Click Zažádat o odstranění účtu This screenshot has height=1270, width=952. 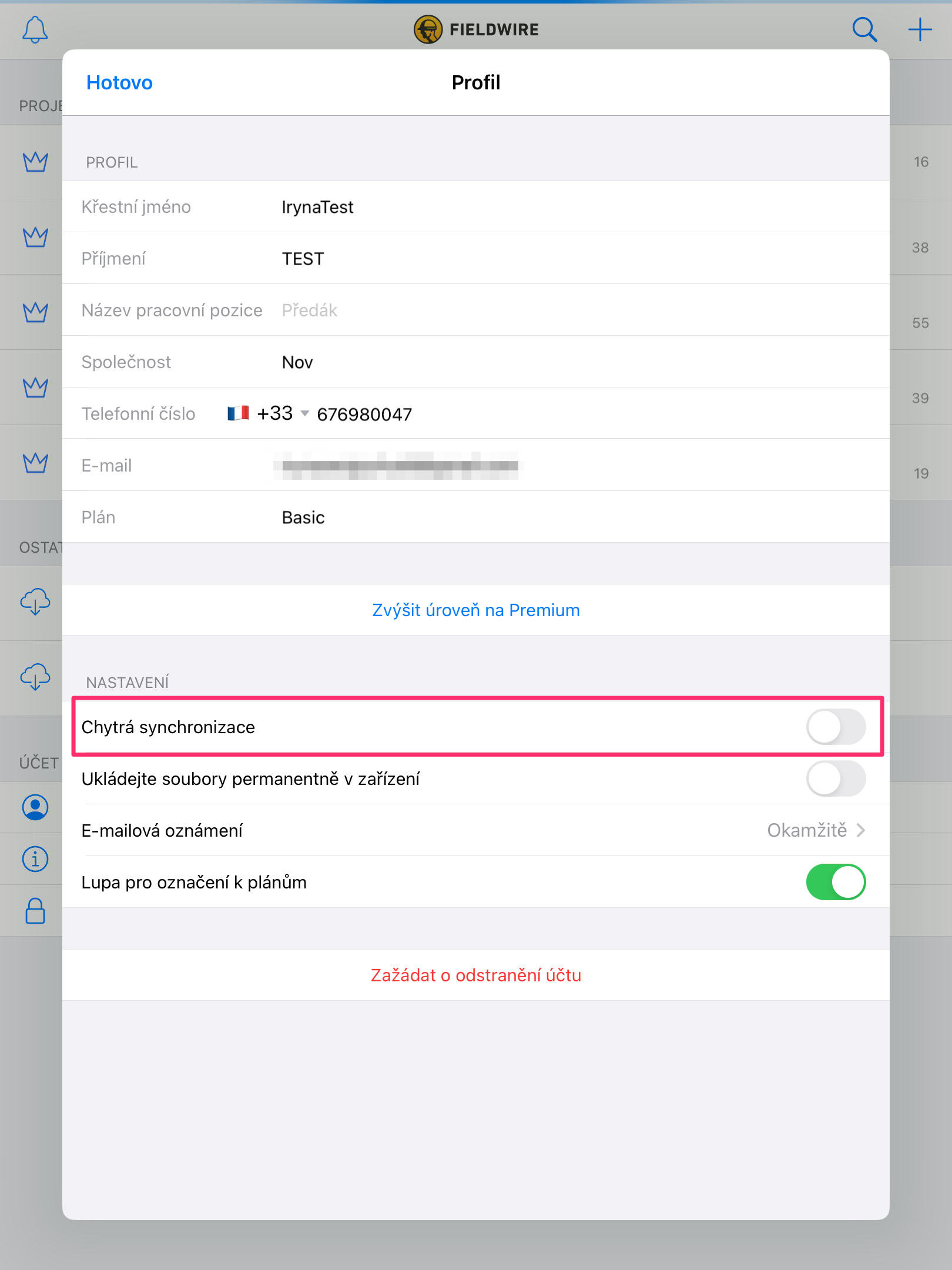point(476,975)
